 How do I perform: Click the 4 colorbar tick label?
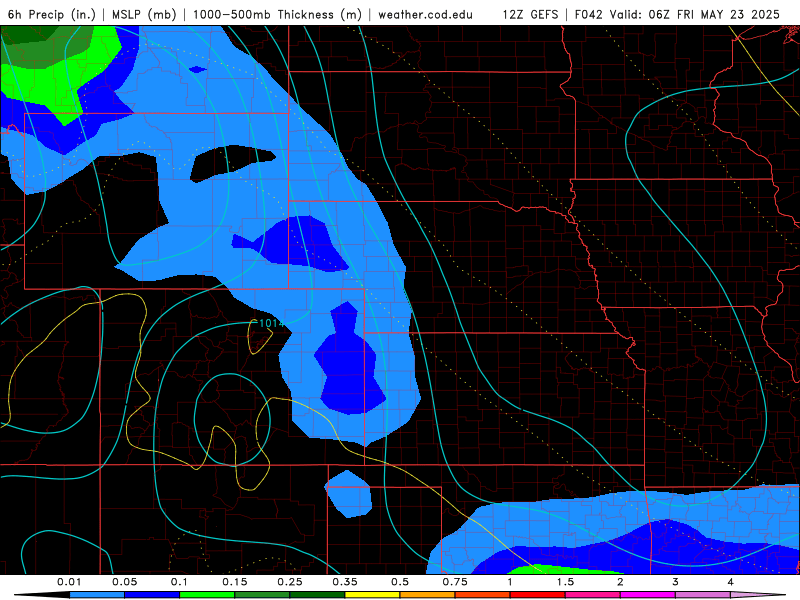point(731,582)
